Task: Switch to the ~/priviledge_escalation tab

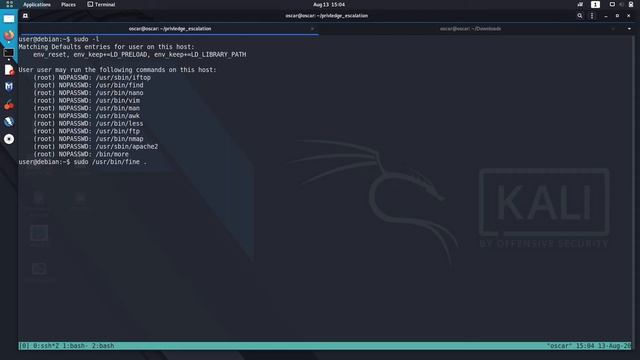Action: click(x=169, y=29)
